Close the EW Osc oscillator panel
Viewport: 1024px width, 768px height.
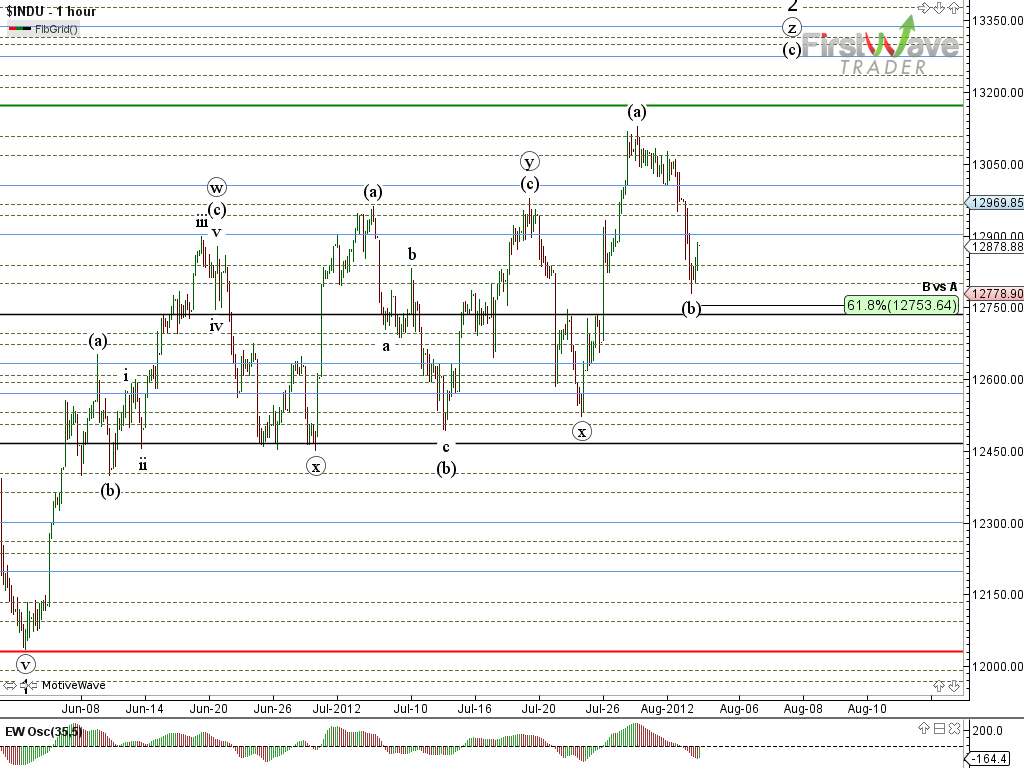point(955,730)
